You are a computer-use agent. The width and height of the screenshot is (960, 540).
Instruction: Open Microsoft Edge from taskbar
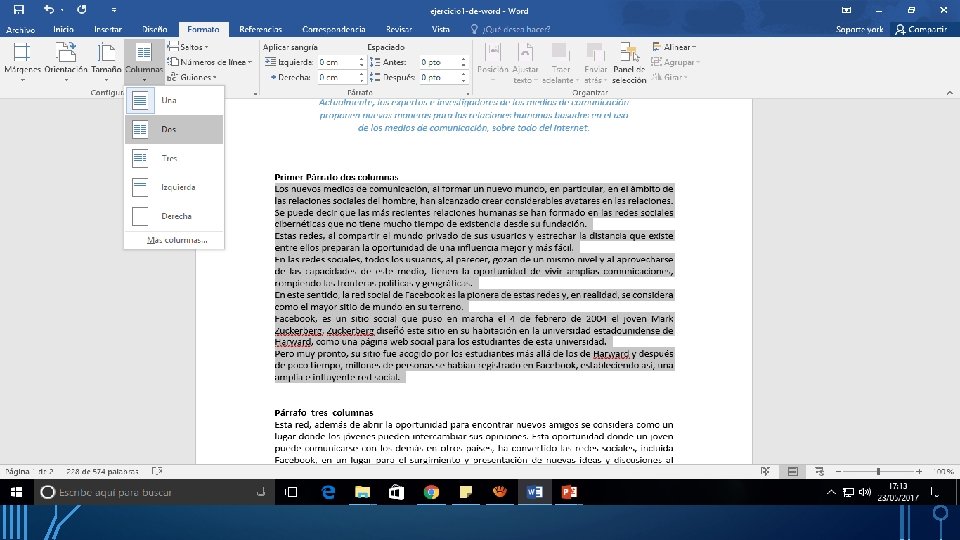click(x=328, y=492)
